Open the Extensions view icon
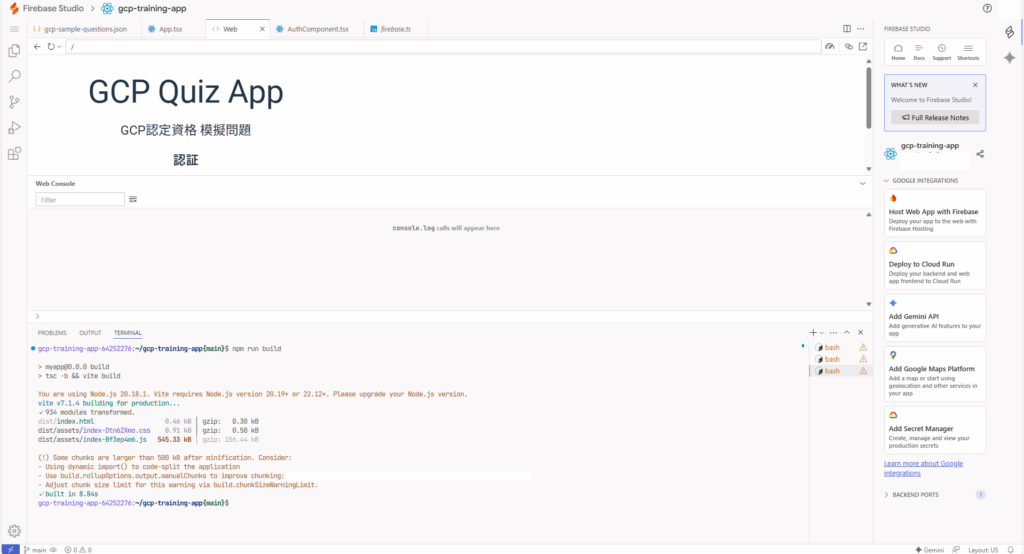This screenshot has width=1024, height=554. [x=14, y=154]
